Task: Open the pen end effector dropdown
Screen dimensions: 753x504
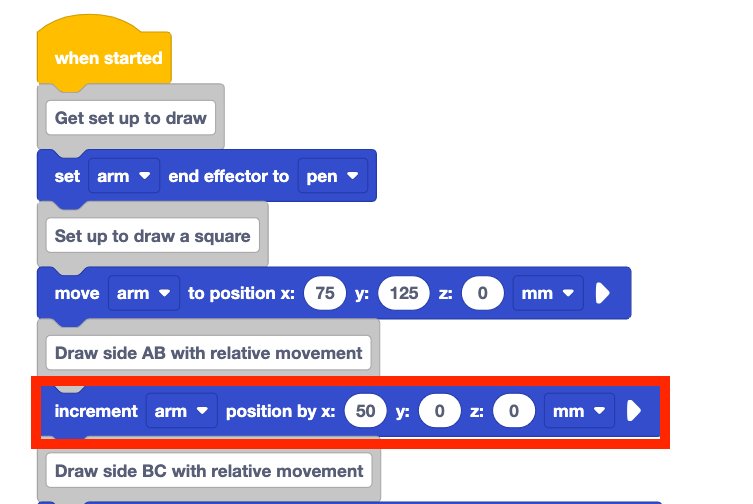Action: click(333, 176)
